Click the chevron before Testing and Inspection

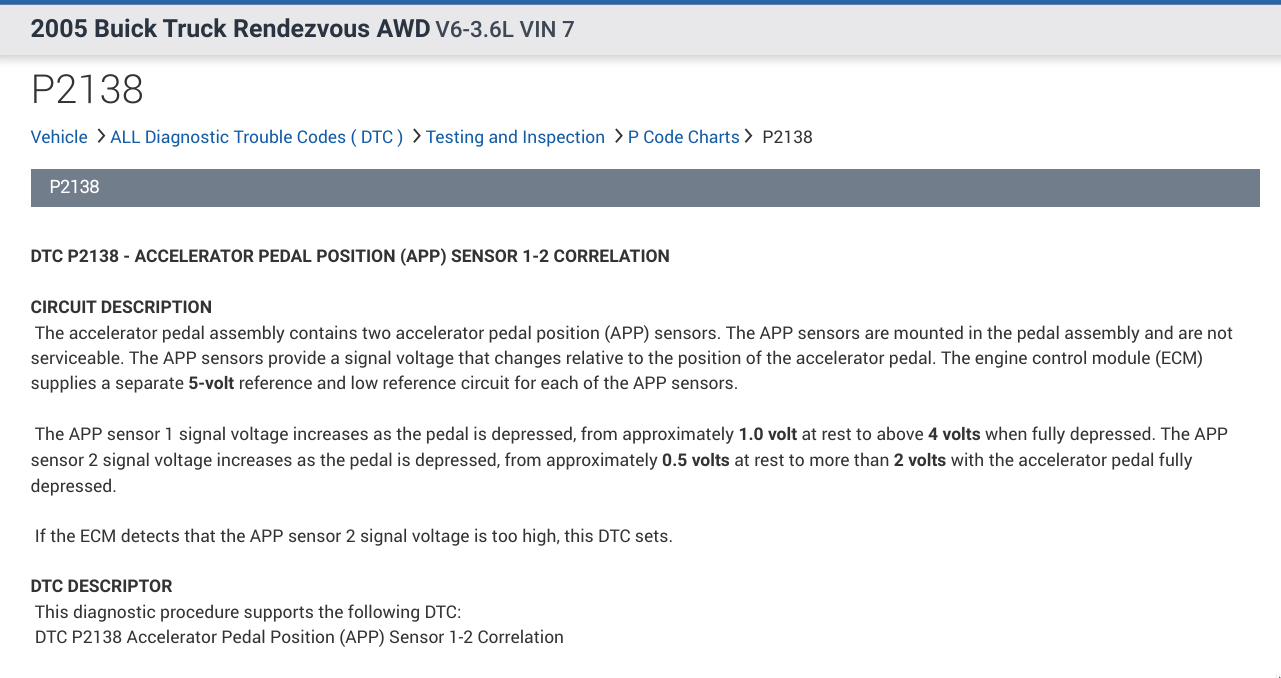coord(417,136)
